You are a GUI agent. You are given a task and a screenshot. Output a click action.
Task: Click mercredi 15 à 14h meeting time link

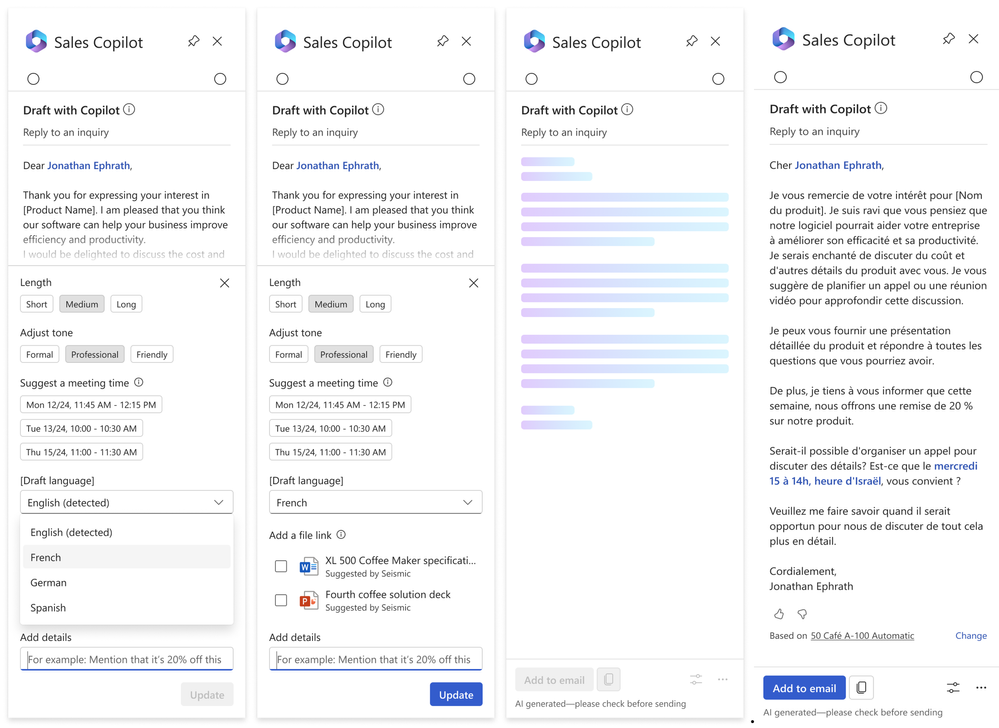pyautogui.click(x=873, y=473)
